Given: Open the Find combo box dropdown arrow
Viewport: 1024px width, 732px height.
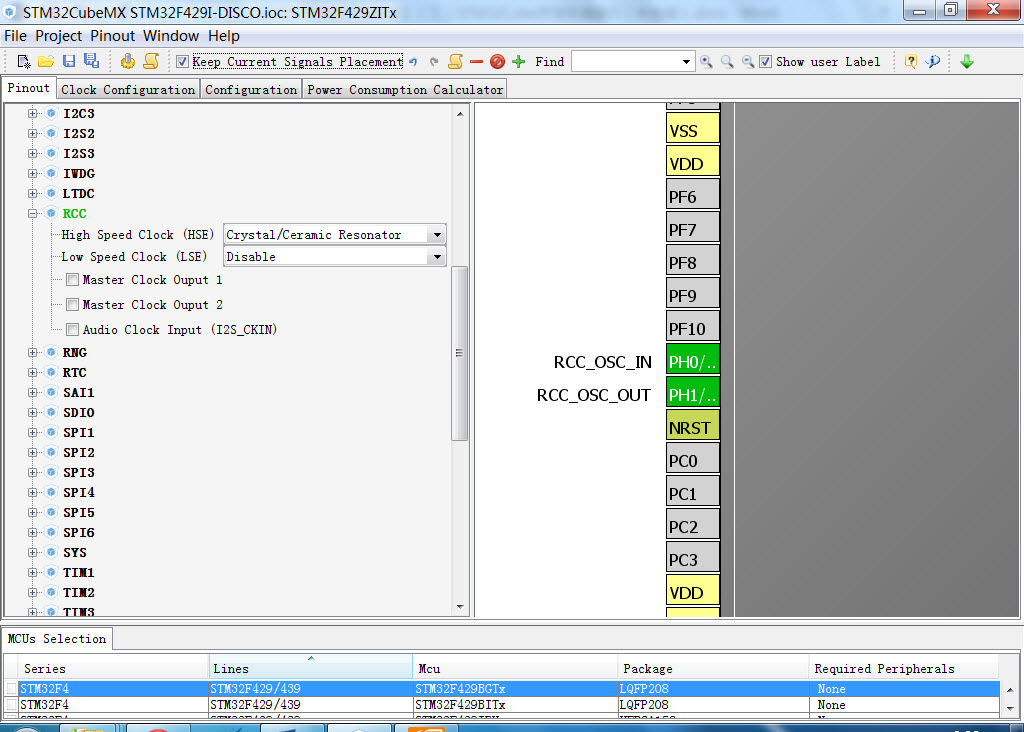Looking at the screenshot, I should (686, 62).
